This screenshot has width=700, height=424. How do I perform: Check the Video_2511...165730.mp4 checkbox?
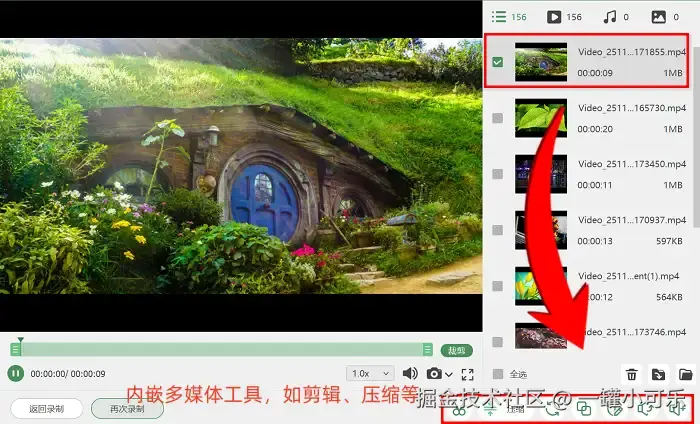click(x=497, y=118)
